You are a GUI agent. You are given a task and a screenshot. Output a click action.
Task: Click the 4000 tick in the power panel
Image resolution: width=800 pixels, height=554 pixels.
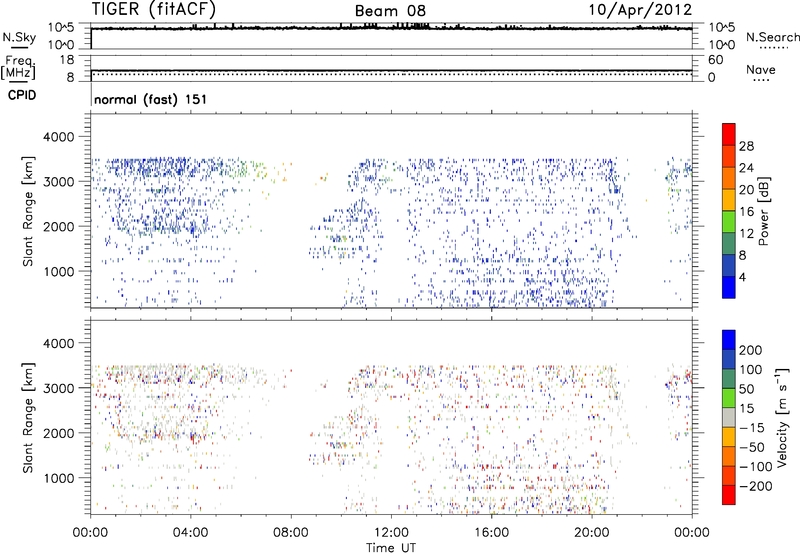[x=59, y=137]
